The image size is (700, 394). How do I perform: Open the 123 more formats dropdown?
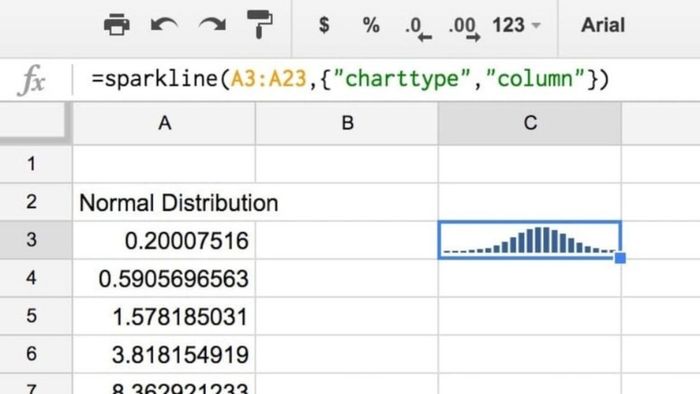(517, 25)
